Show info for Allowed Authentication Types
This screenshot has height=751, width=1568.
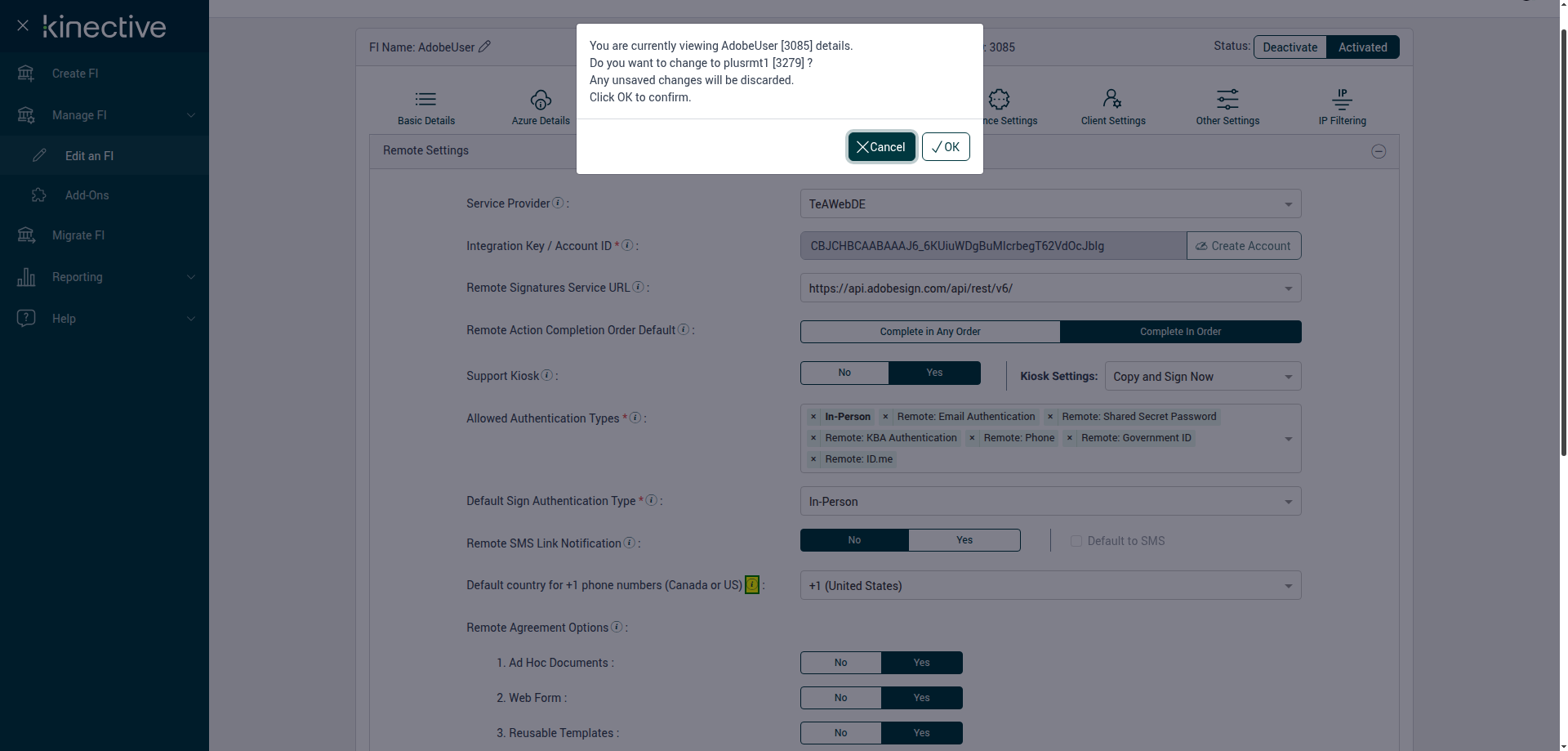[x=635, y=418]
